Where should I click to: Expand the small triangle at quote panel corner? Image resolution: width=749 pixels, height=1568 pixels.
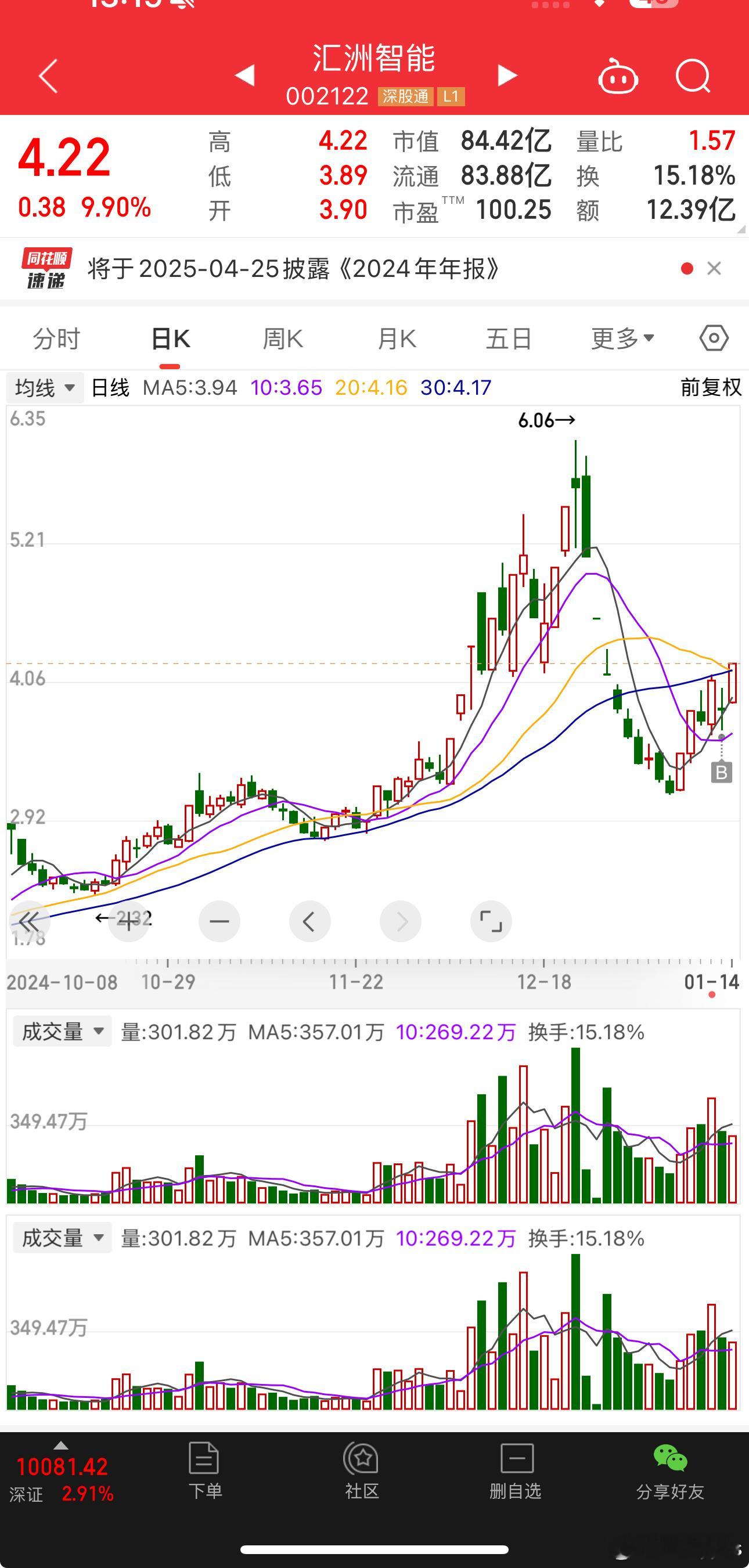click(741, 229)
